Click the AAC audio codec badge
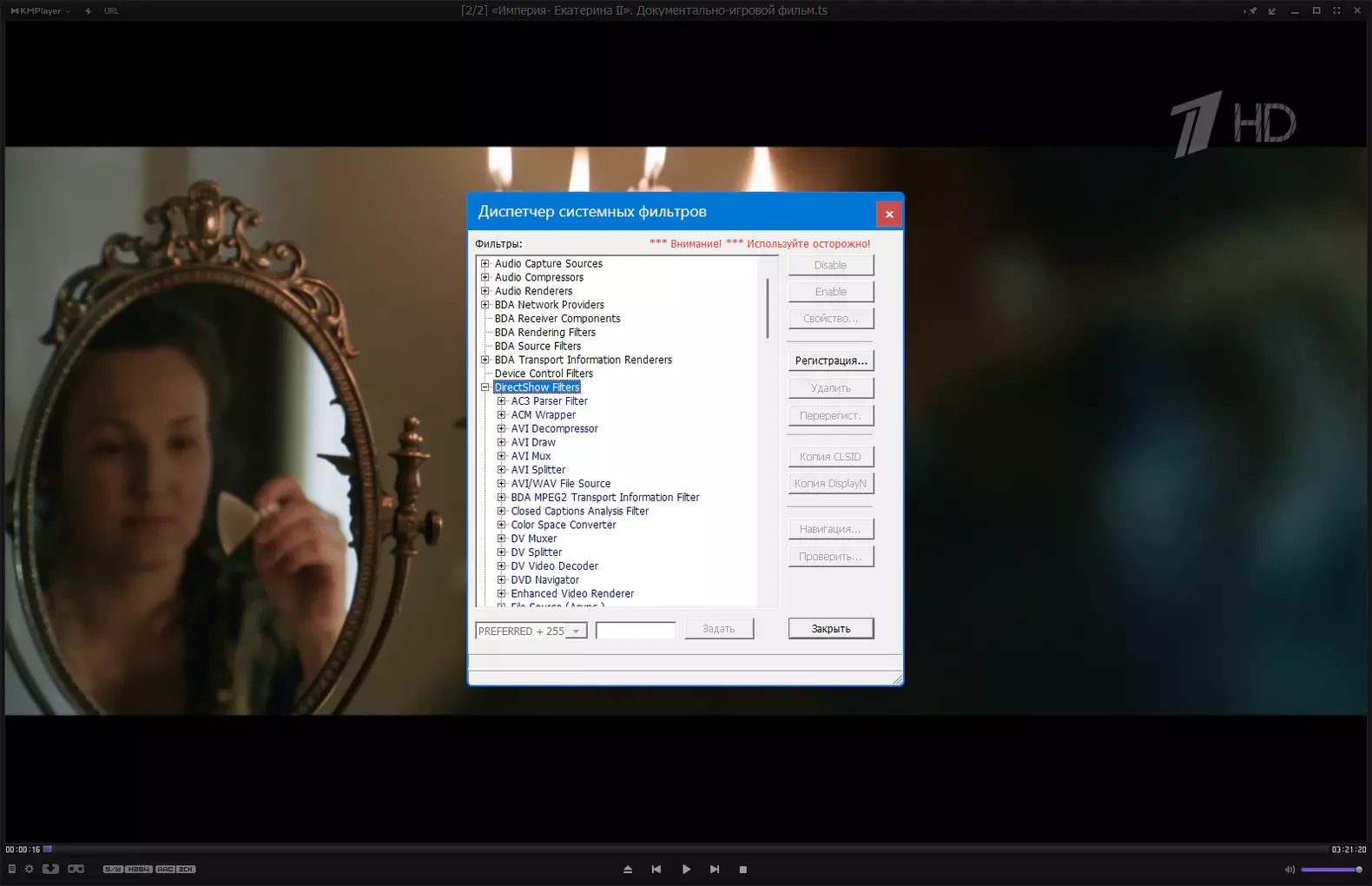 (165, 869)
